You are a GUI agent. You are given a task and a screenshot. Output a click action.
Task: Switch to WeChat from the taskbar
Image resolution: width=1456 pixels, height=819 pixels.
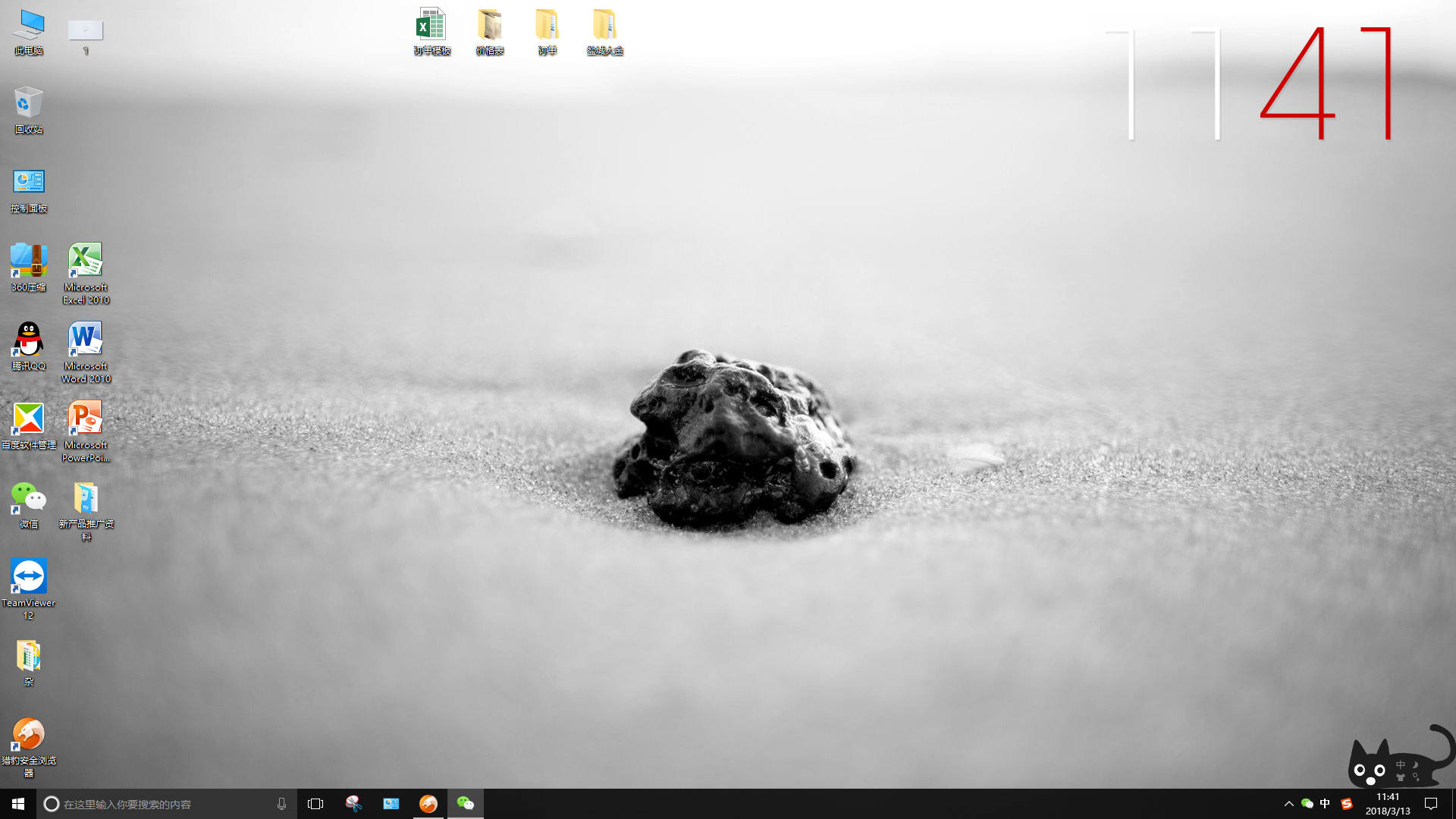[465, 804]
